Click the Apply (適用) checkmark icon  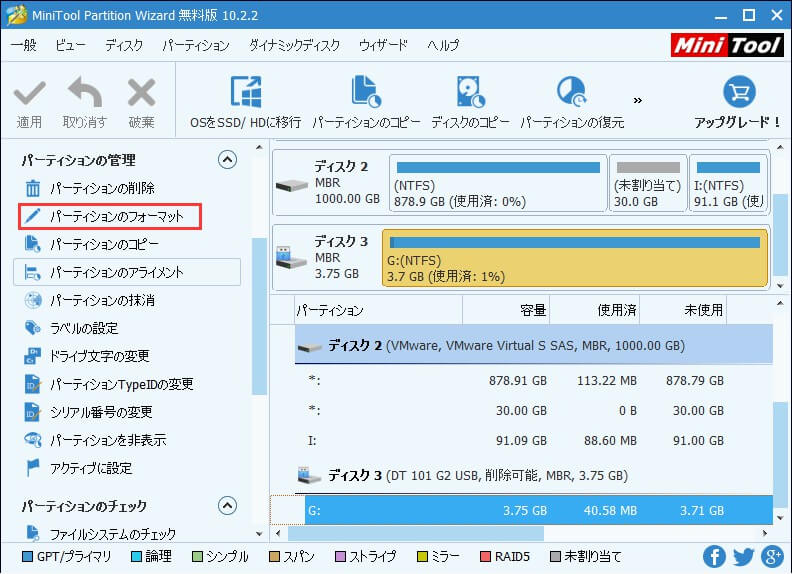[x=29, y=95]
